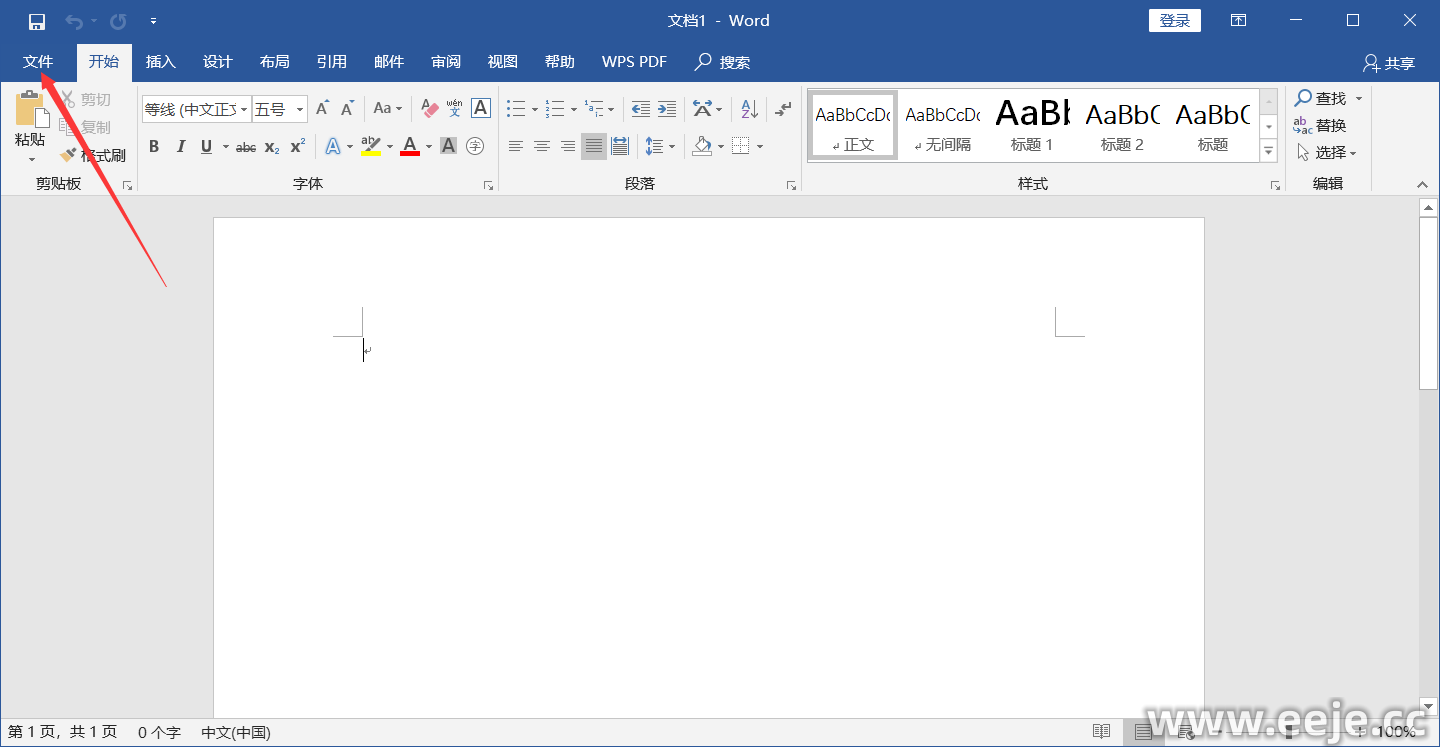Click the Increase Indent icon
1440x747 pixels.
(x=667, y=108)
